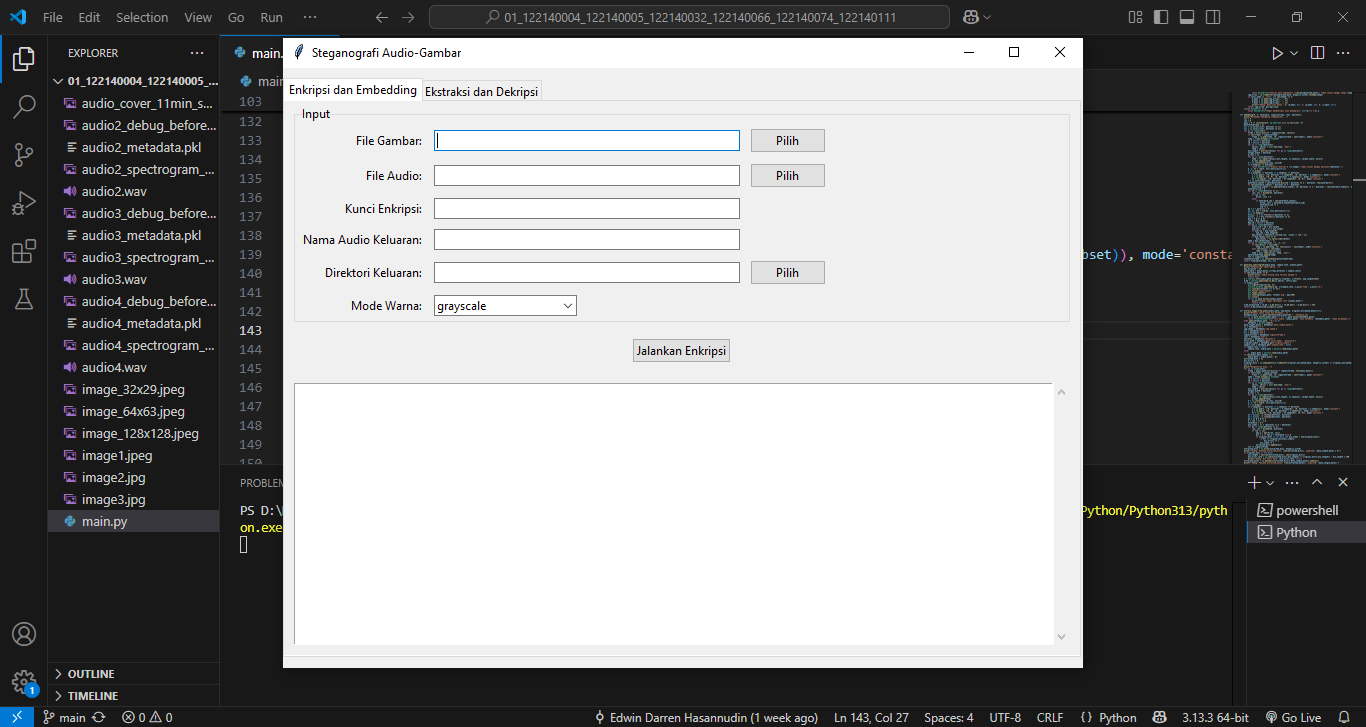Viewport: 1366px width, 727px height.
Task: Click Pilih button for File Gambar
Action: click(788, 141)
